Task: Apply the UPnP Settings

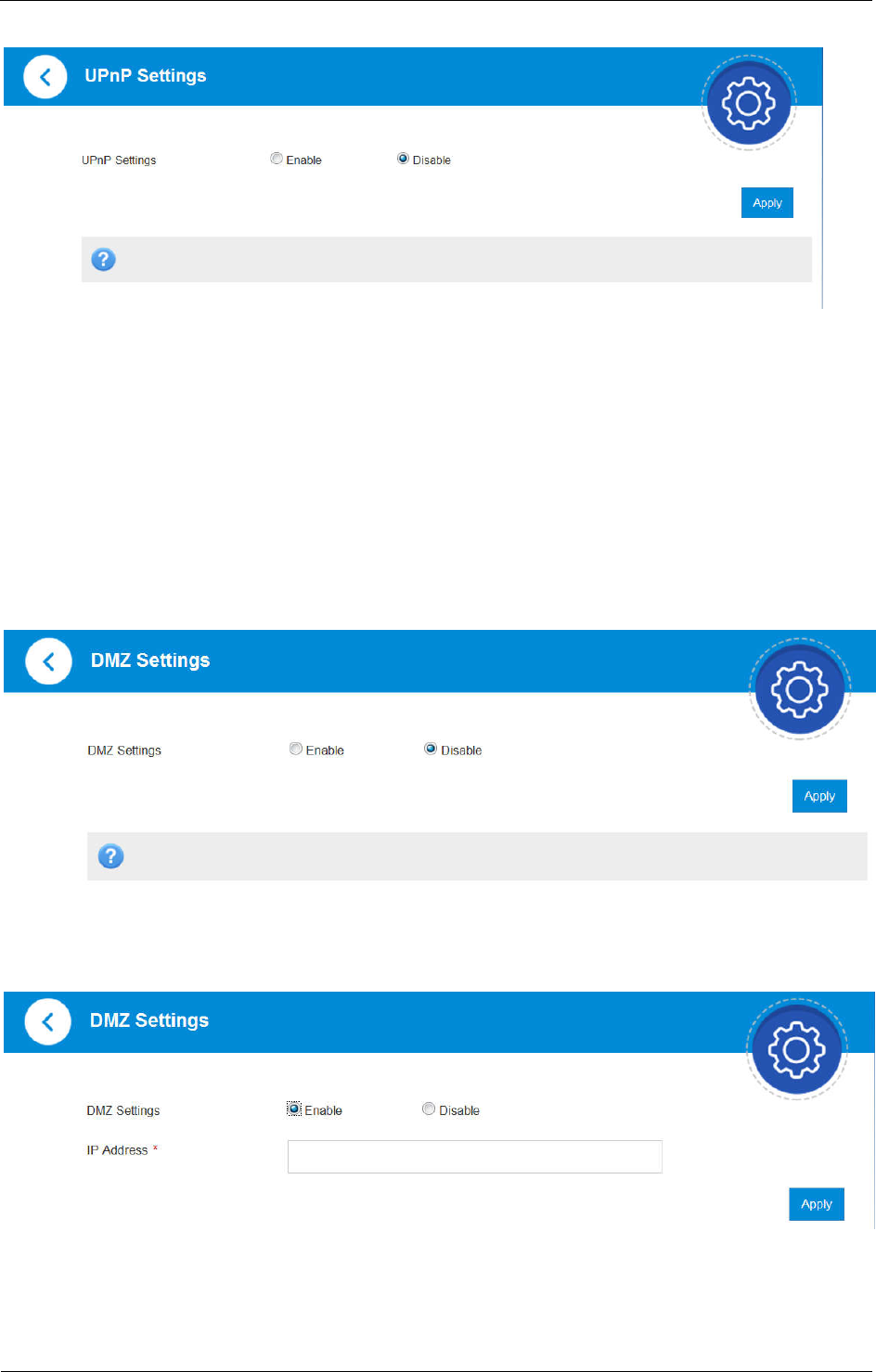Action: point(767,203)
